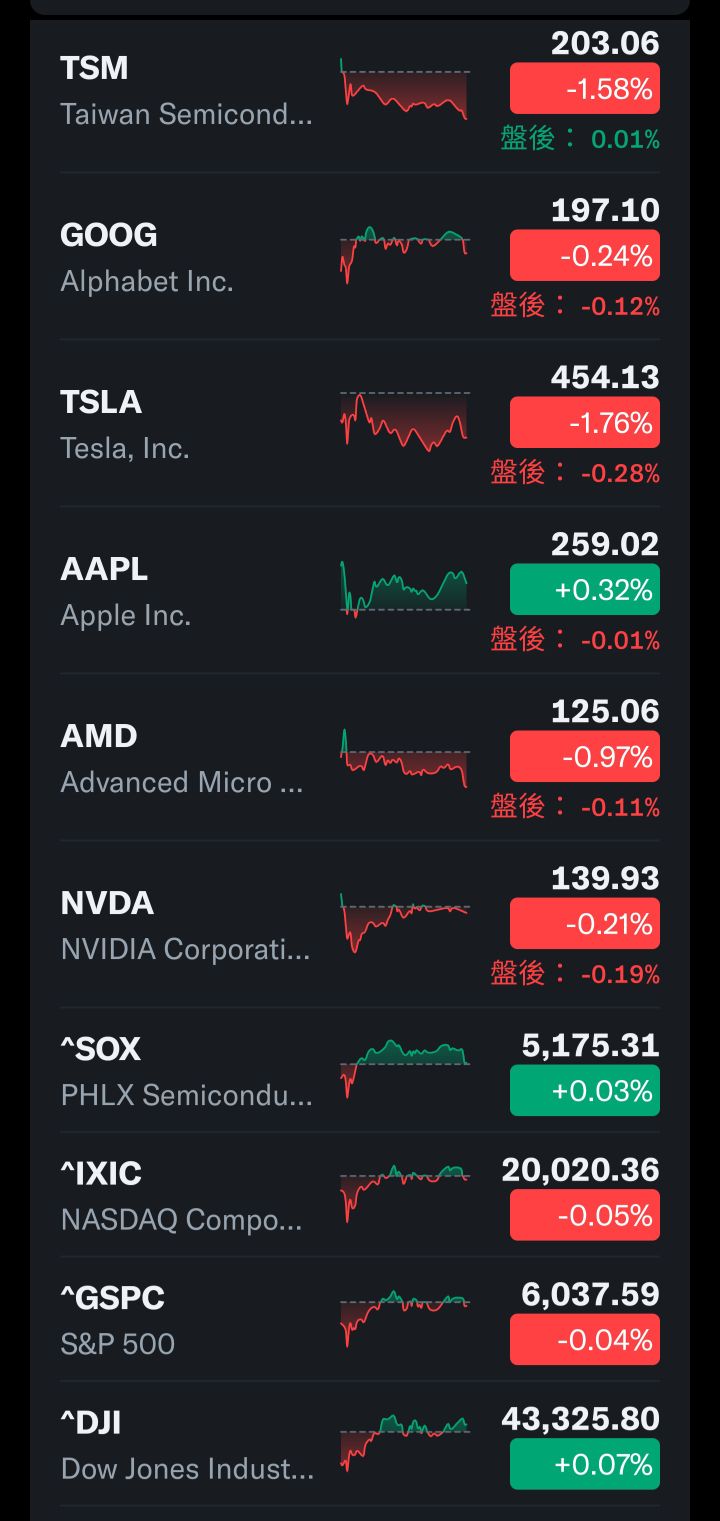
Task: Toggle ^SOX's +0.03% change badge
Action: [585, 1091]
